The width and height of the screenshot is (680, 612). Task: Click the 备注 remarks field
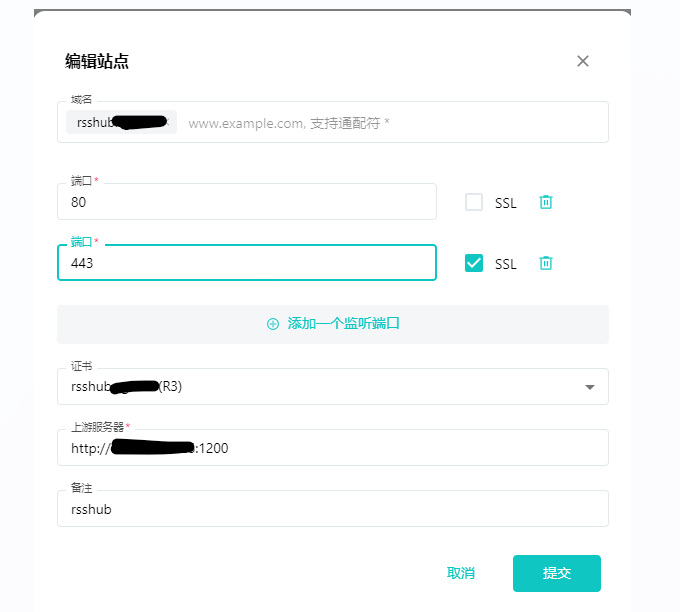coord(332,509)
